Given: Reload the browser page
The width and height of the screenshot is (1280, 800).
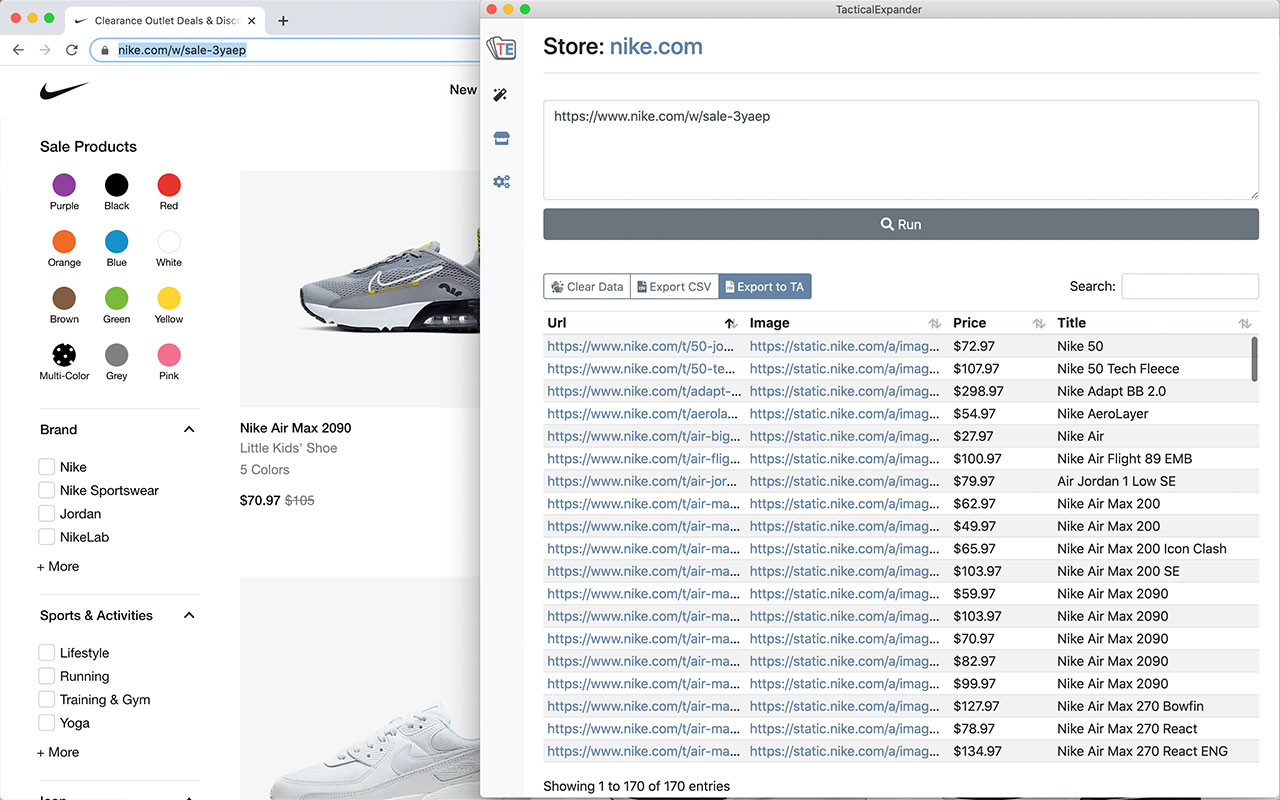Looking at the screenshot, I should click(71, 50).
